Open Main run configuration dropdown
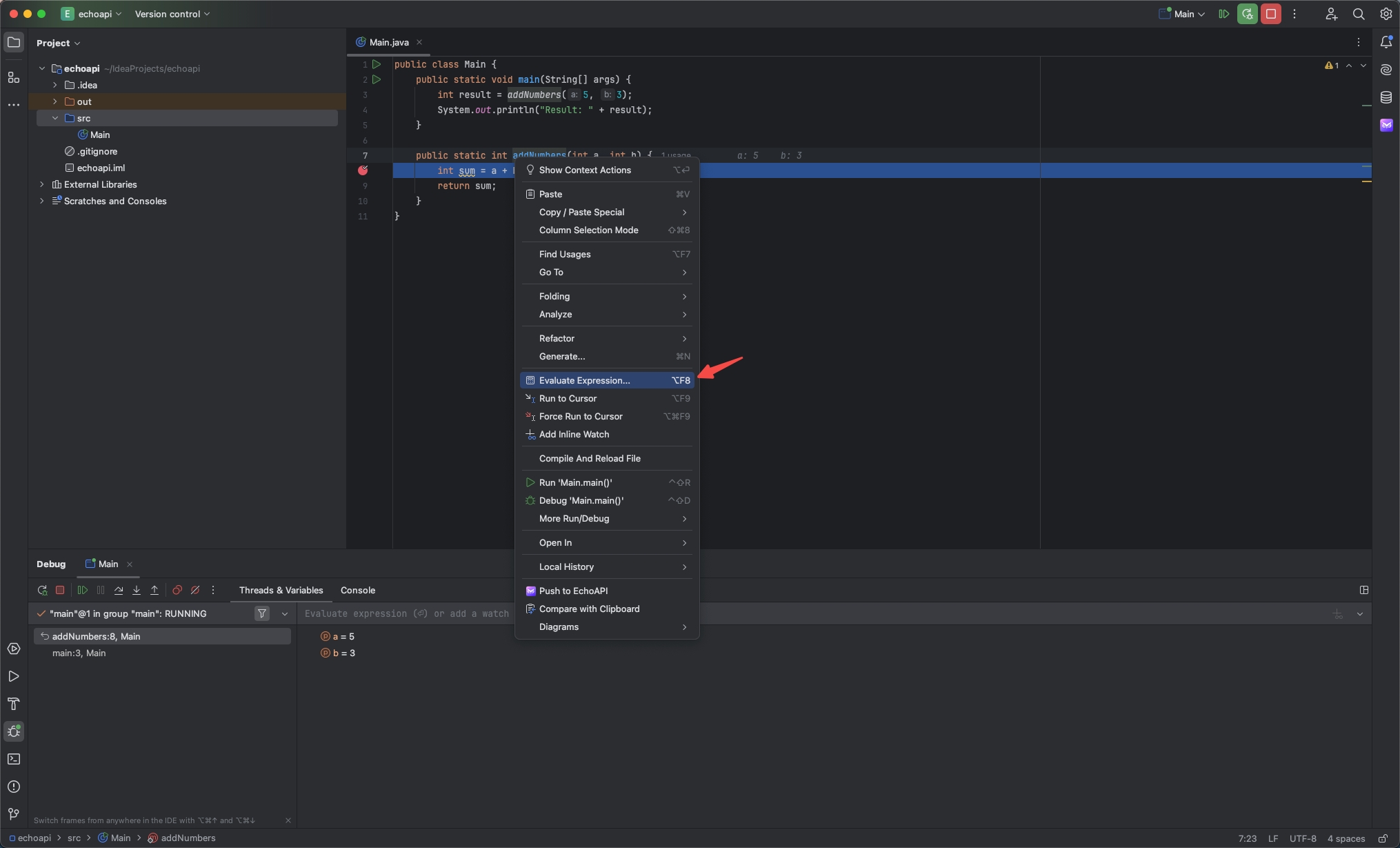The image size is (1400, 848). pyautogui.click(x=1182, y=14)
